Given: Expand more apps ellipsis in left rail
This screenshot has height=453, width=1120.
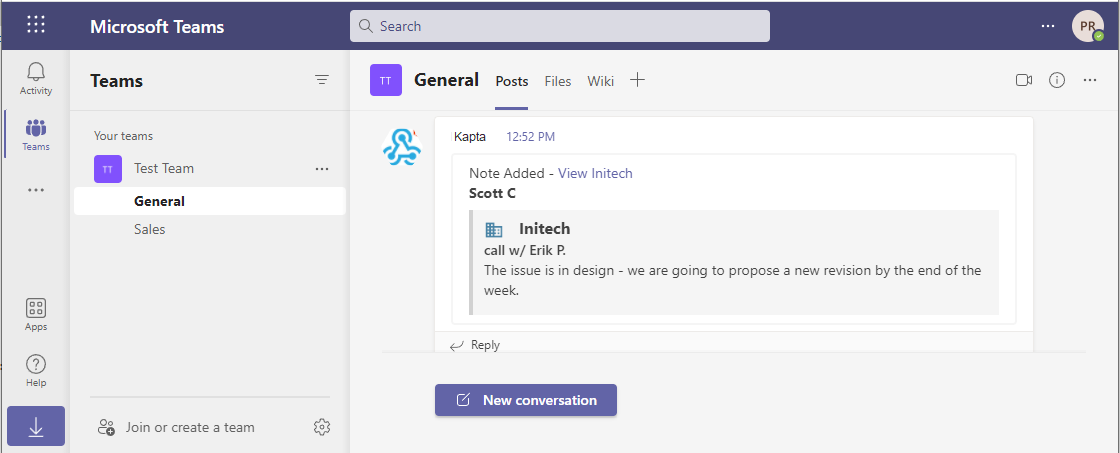Looking at the screenshot, I should 36,189.
